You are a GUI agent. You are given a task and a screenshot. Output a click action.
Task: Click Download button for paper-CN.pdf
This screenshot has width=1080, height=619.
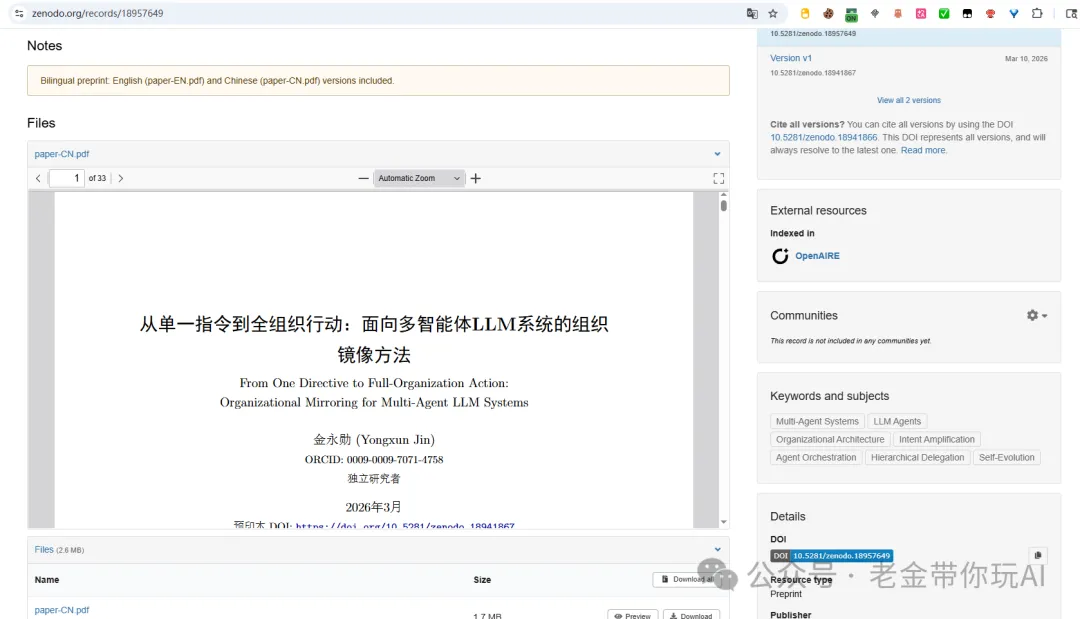(692, 615)
